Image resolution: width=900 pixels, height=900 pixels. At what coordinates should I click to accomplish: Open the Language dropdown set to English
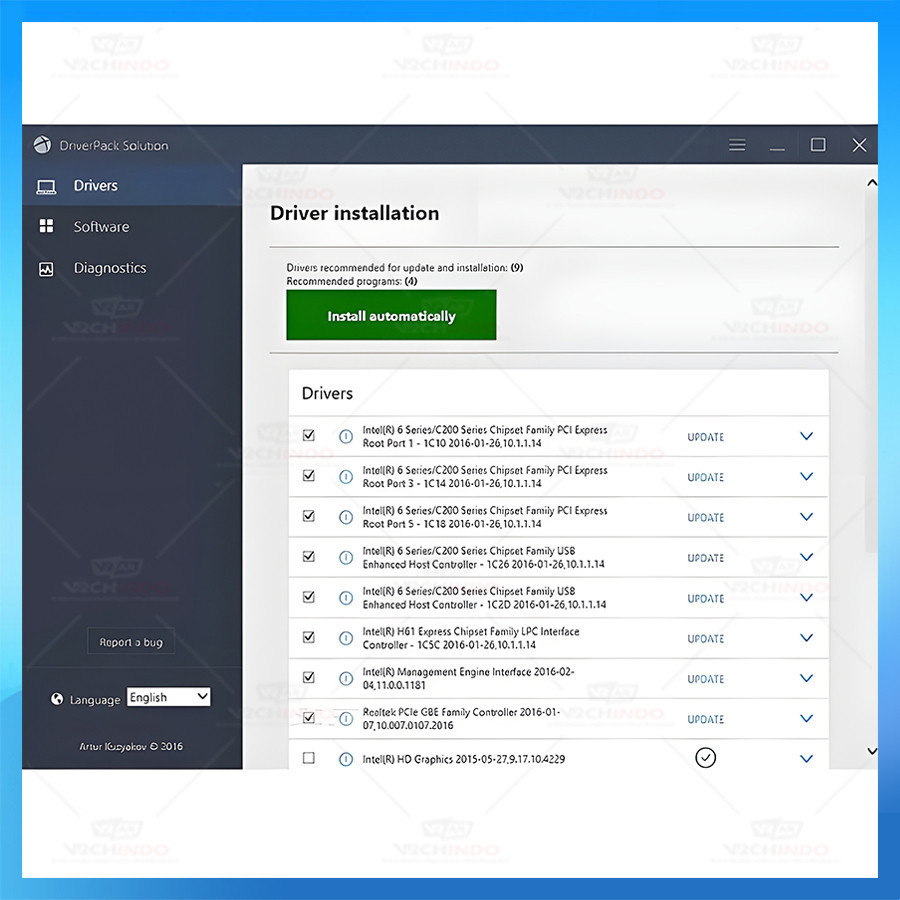click(168, 697)
